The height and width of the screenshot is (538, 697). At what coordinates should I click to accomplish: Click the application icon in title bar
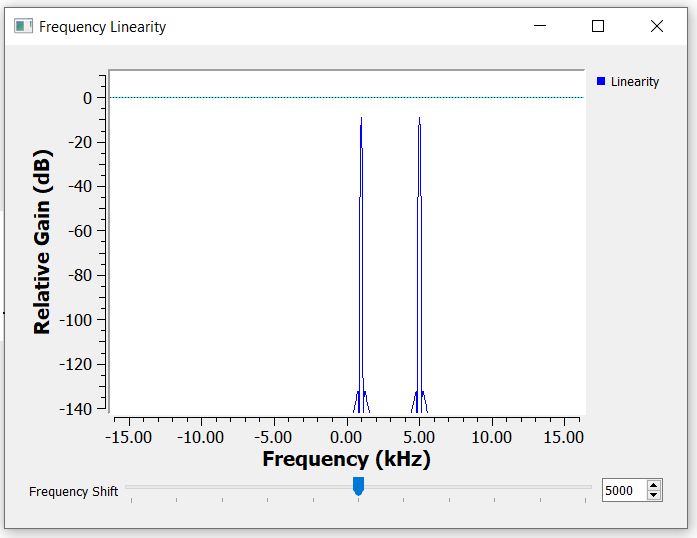click(22, 26)
